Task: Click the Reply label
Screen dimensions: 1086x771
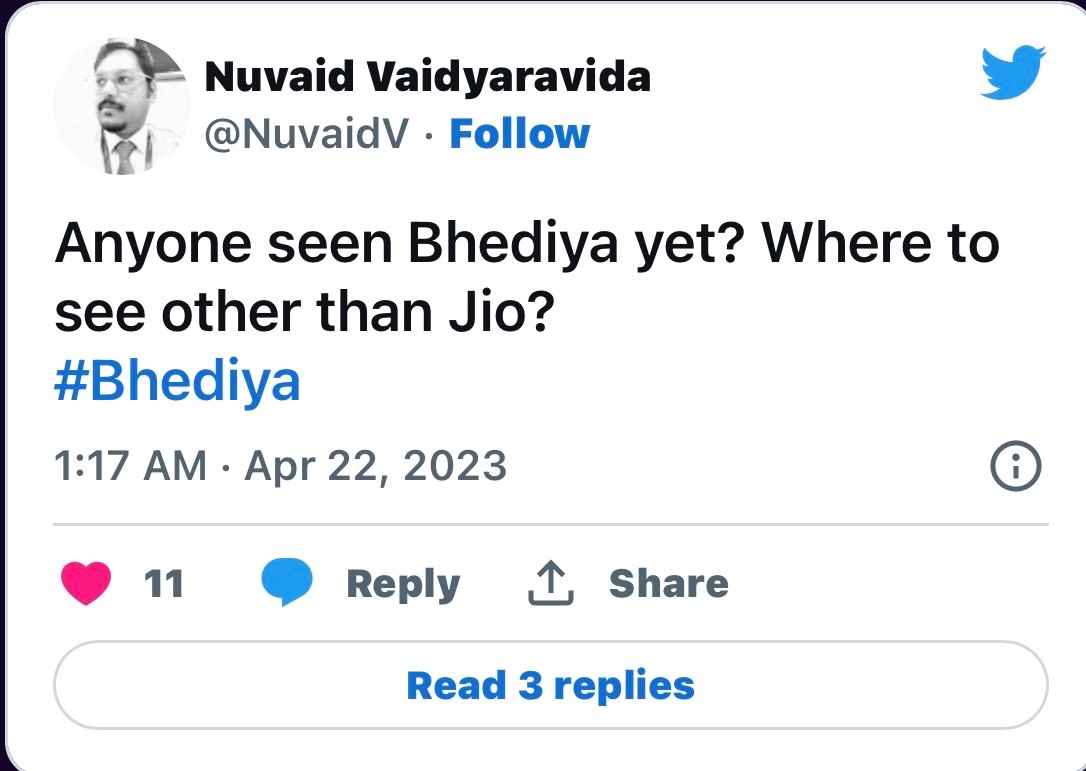Action: click(x=403, y=583)
